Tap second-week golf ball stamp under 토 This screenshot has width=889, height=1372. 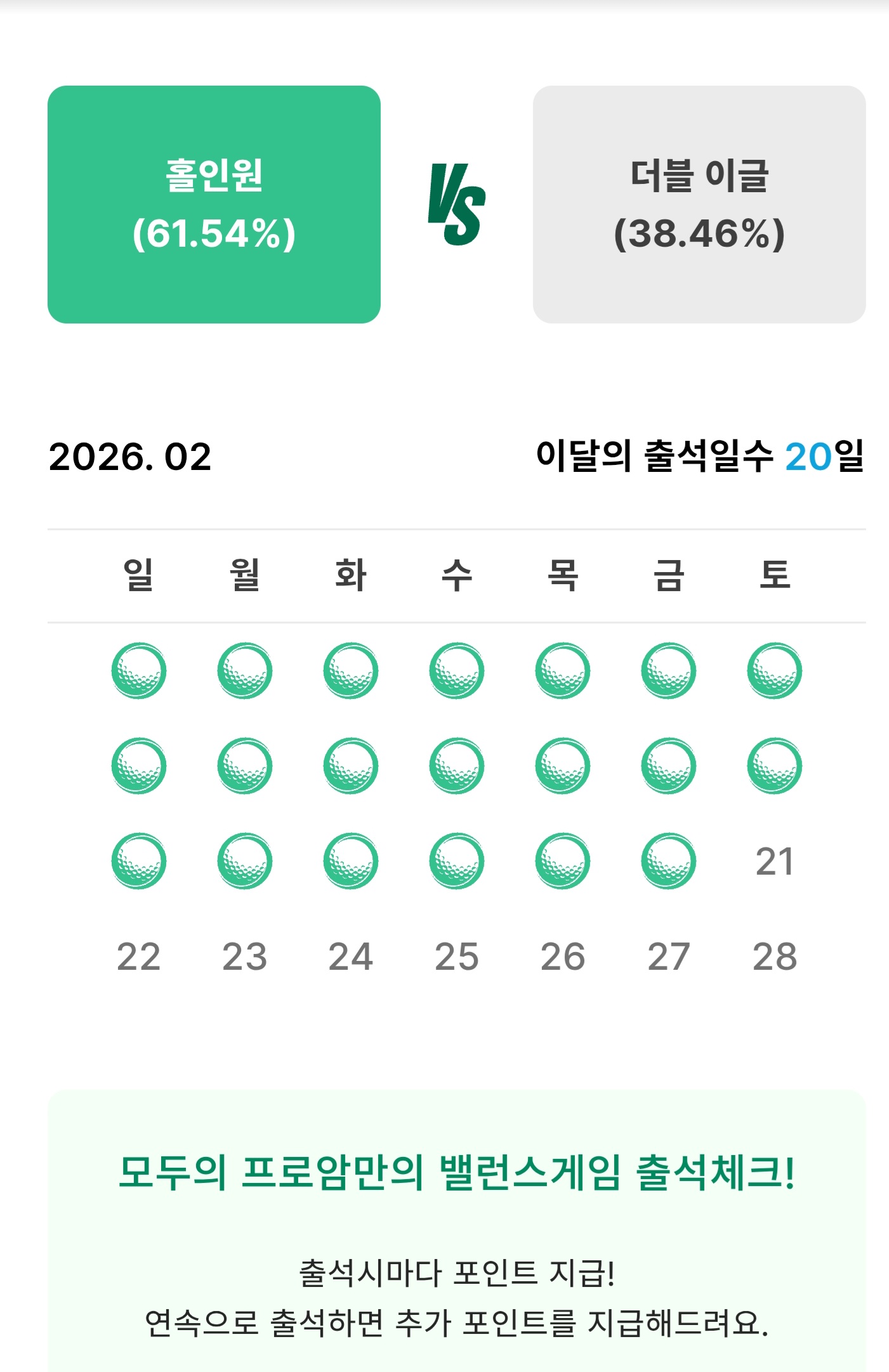coord(774,766)
